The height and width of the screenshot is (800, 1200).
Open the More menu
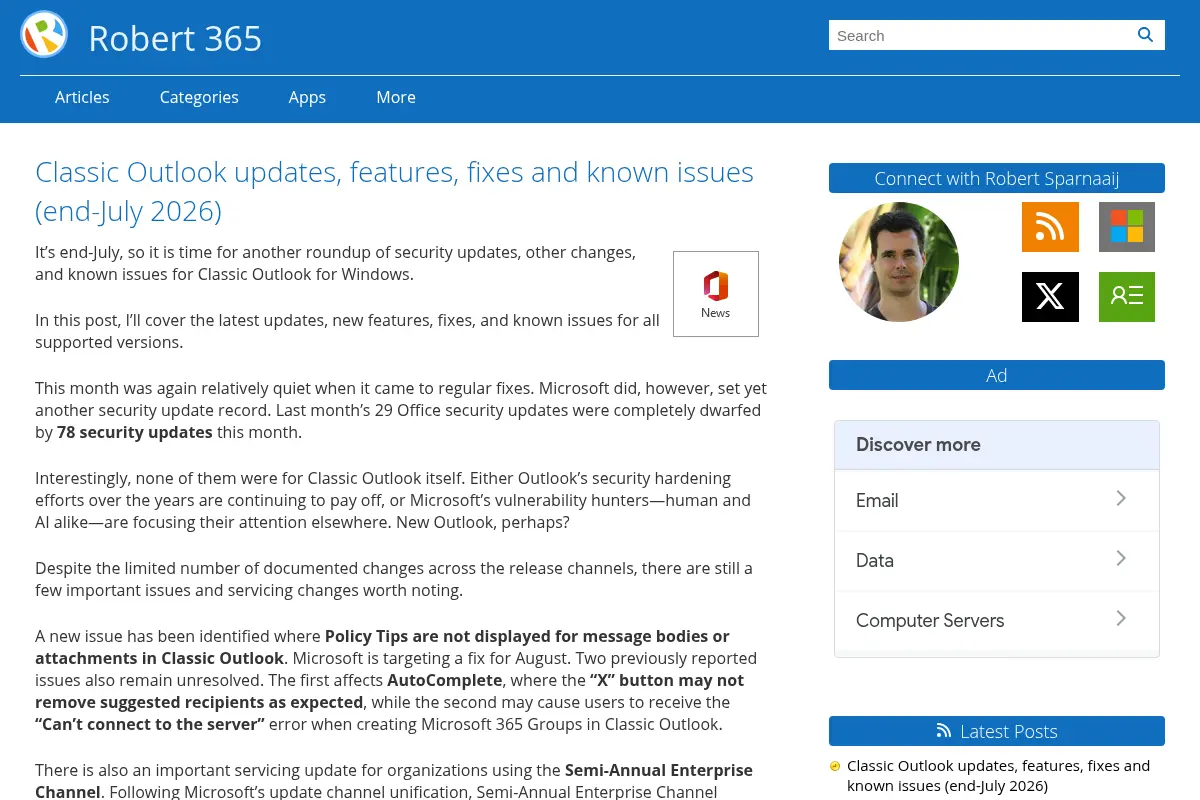[x=396, y=97]
